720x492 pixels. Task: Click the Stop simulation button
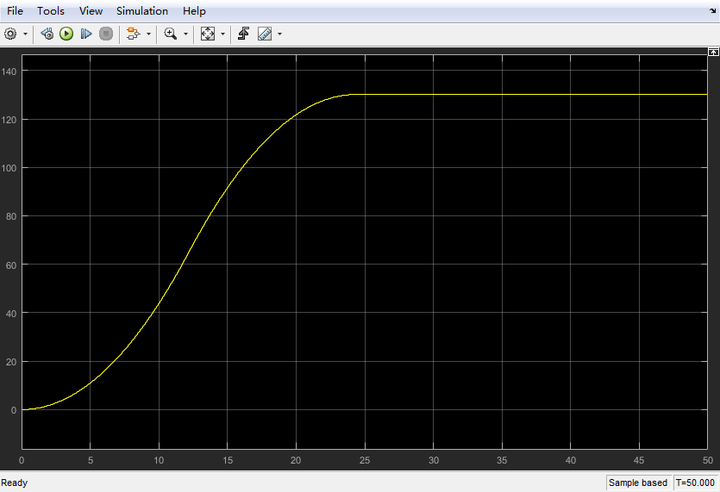click(x=106, y=34)
